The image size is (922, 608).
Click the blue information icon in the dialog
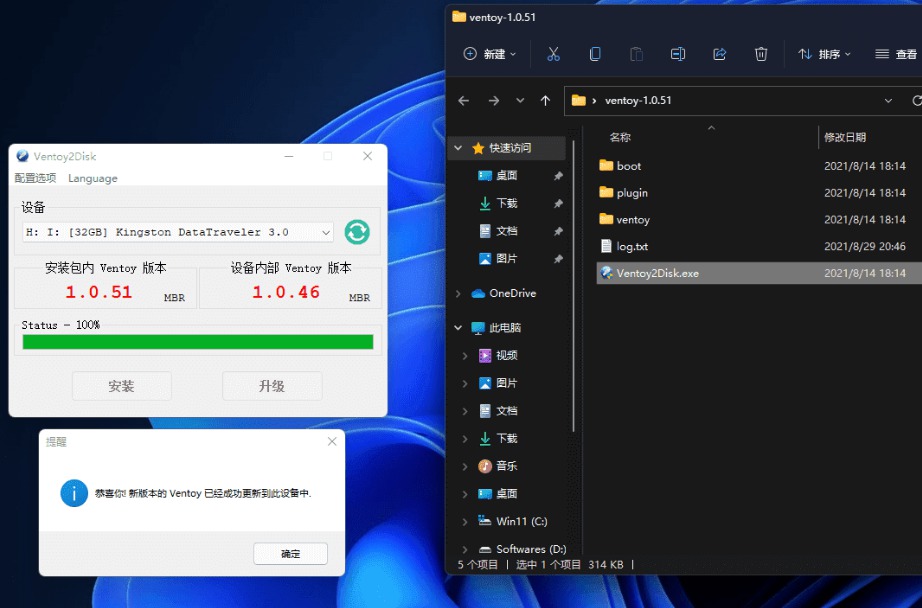coord(74,493)
